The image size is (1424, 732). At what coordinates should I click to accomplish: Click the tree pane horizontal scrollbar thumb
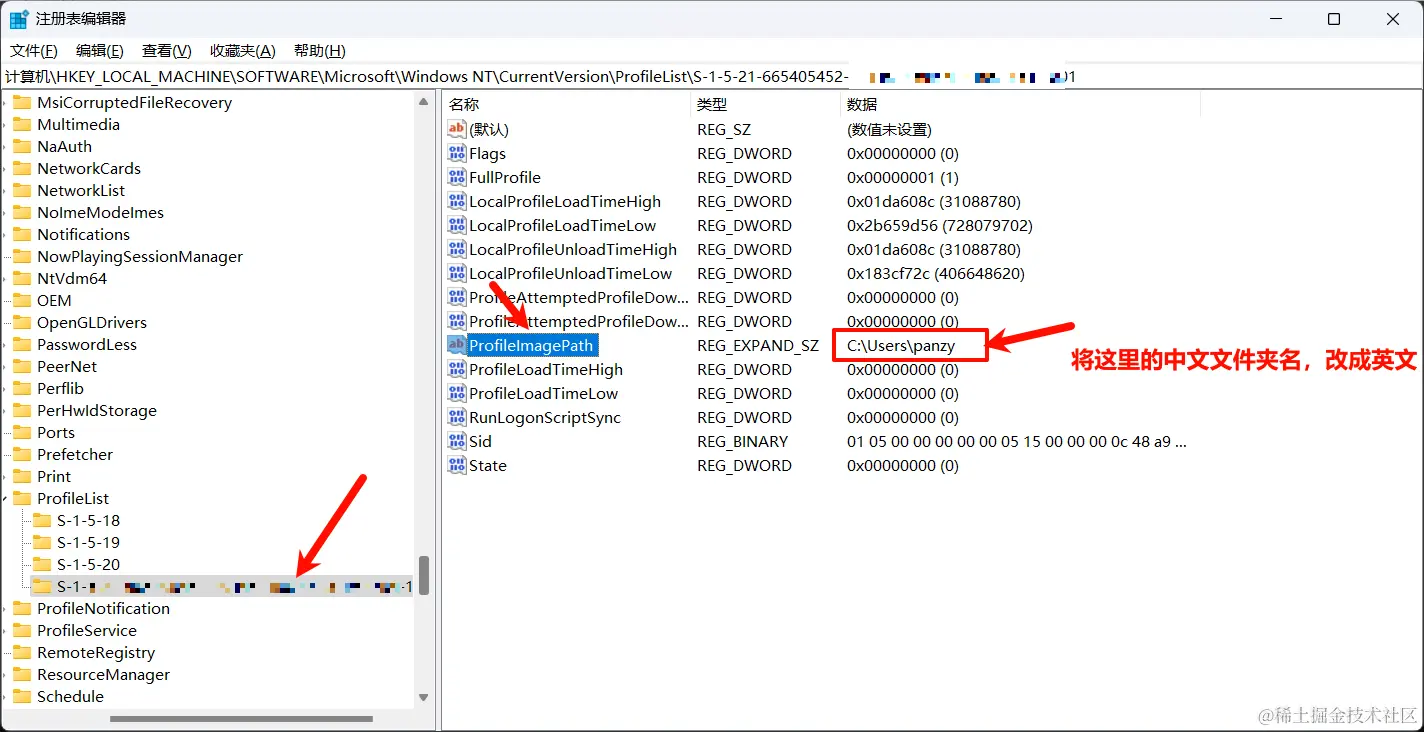coord(241,718)
